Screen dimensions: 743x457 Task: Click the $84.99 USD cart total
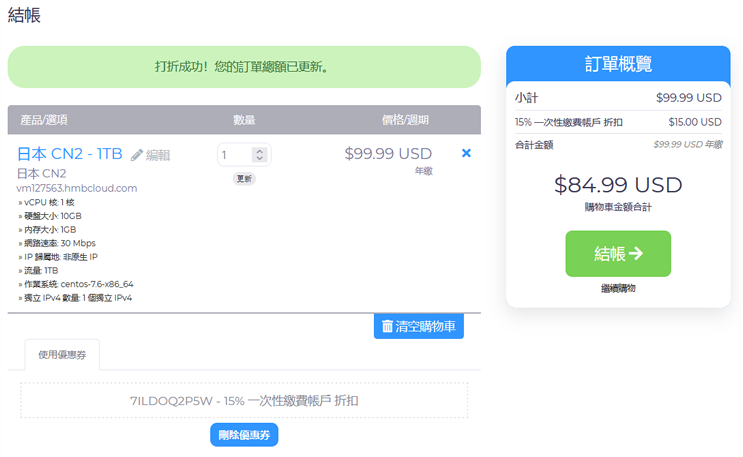tap(618, 185)
